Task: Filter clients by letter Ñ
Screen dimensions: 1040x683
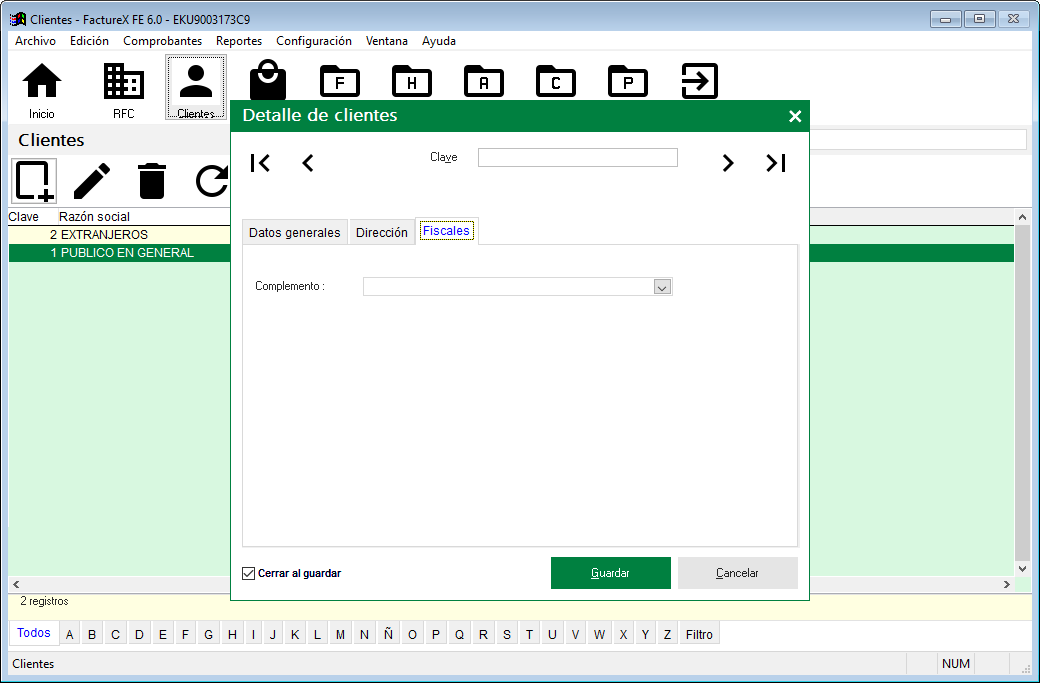Action: tap(388, 635)
